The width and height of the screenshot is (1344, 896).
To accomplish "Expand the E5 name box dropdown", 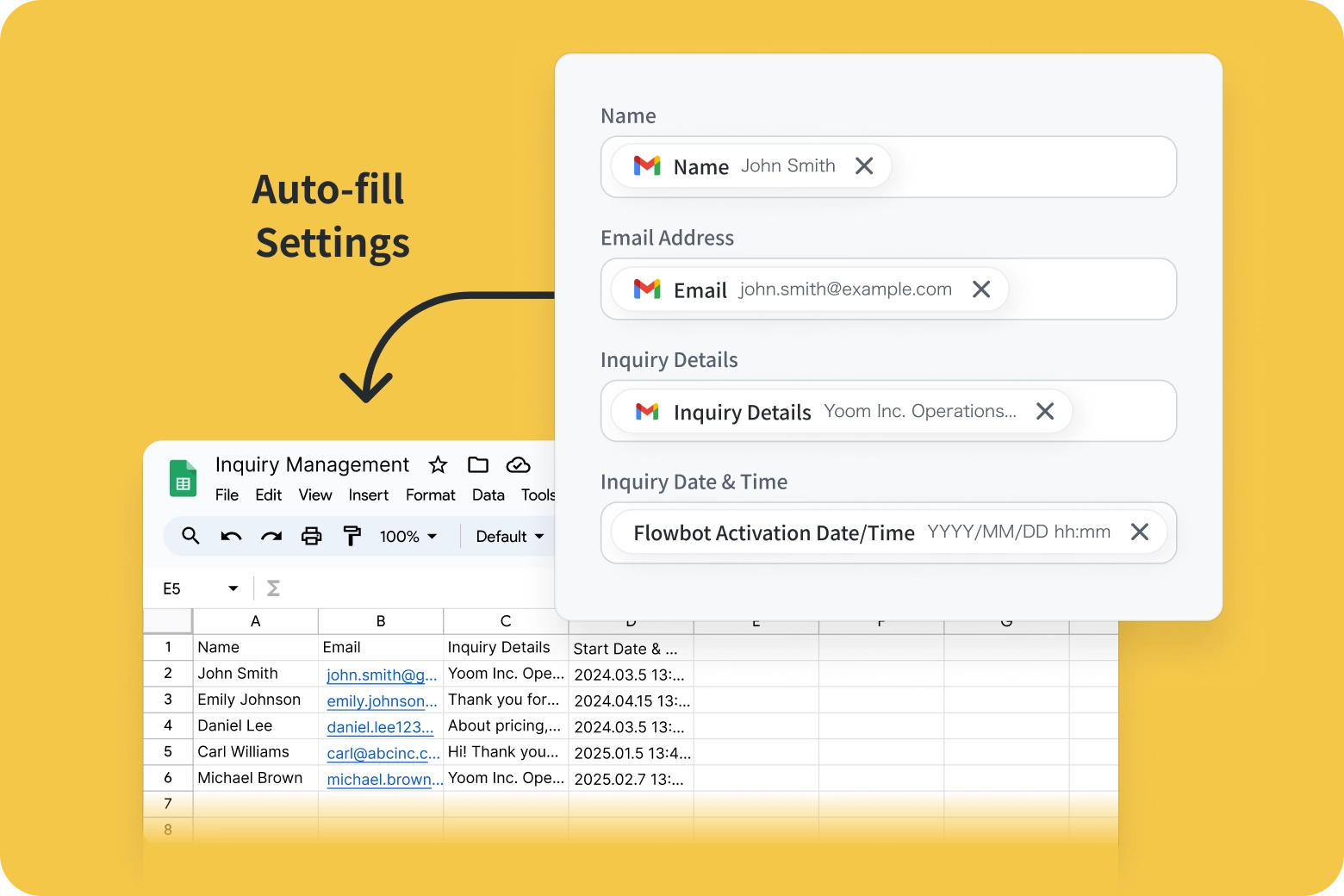I will [233, 588].
